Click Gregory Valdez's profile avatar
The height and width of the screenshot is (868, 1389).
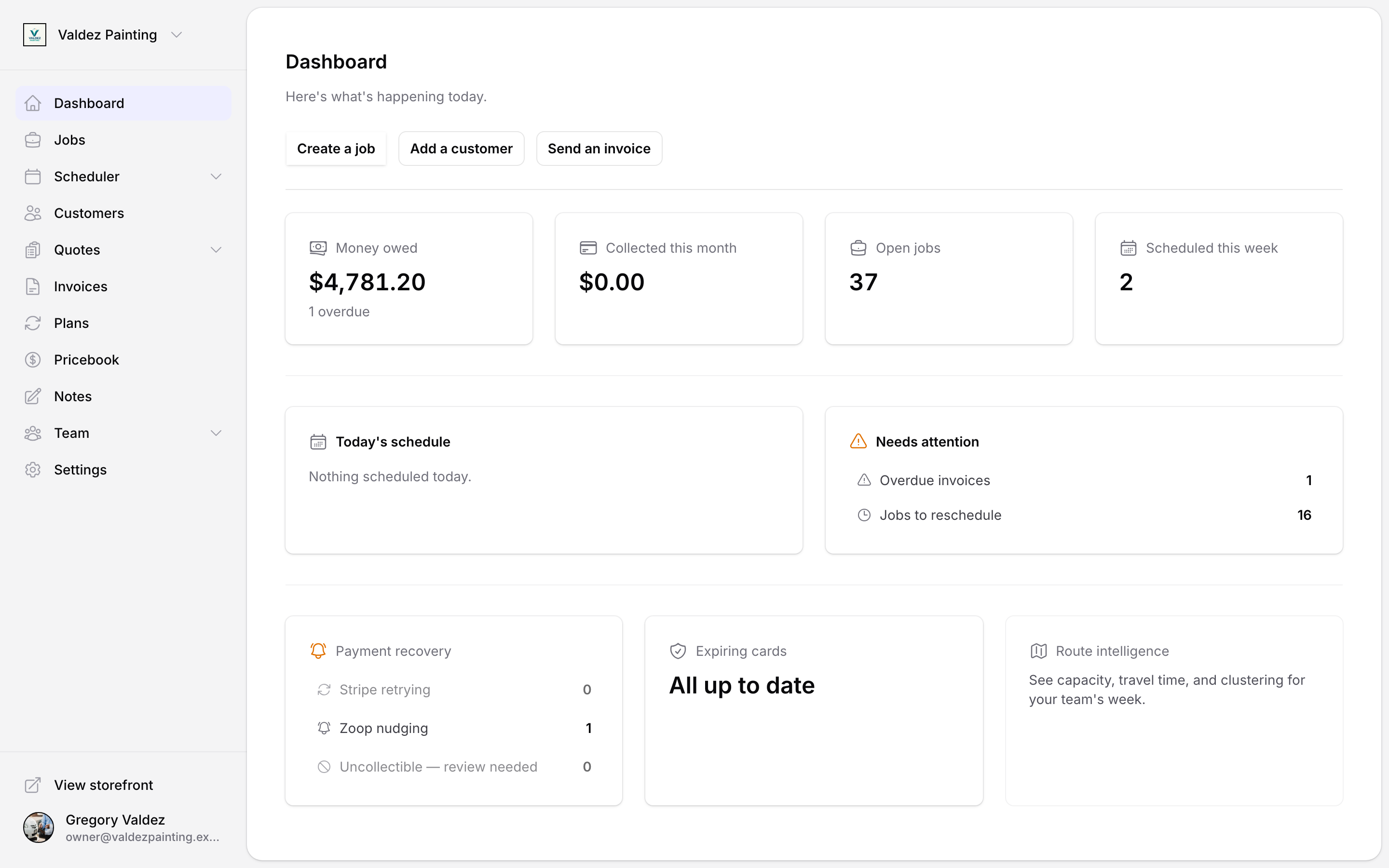(x=39, y=827)
